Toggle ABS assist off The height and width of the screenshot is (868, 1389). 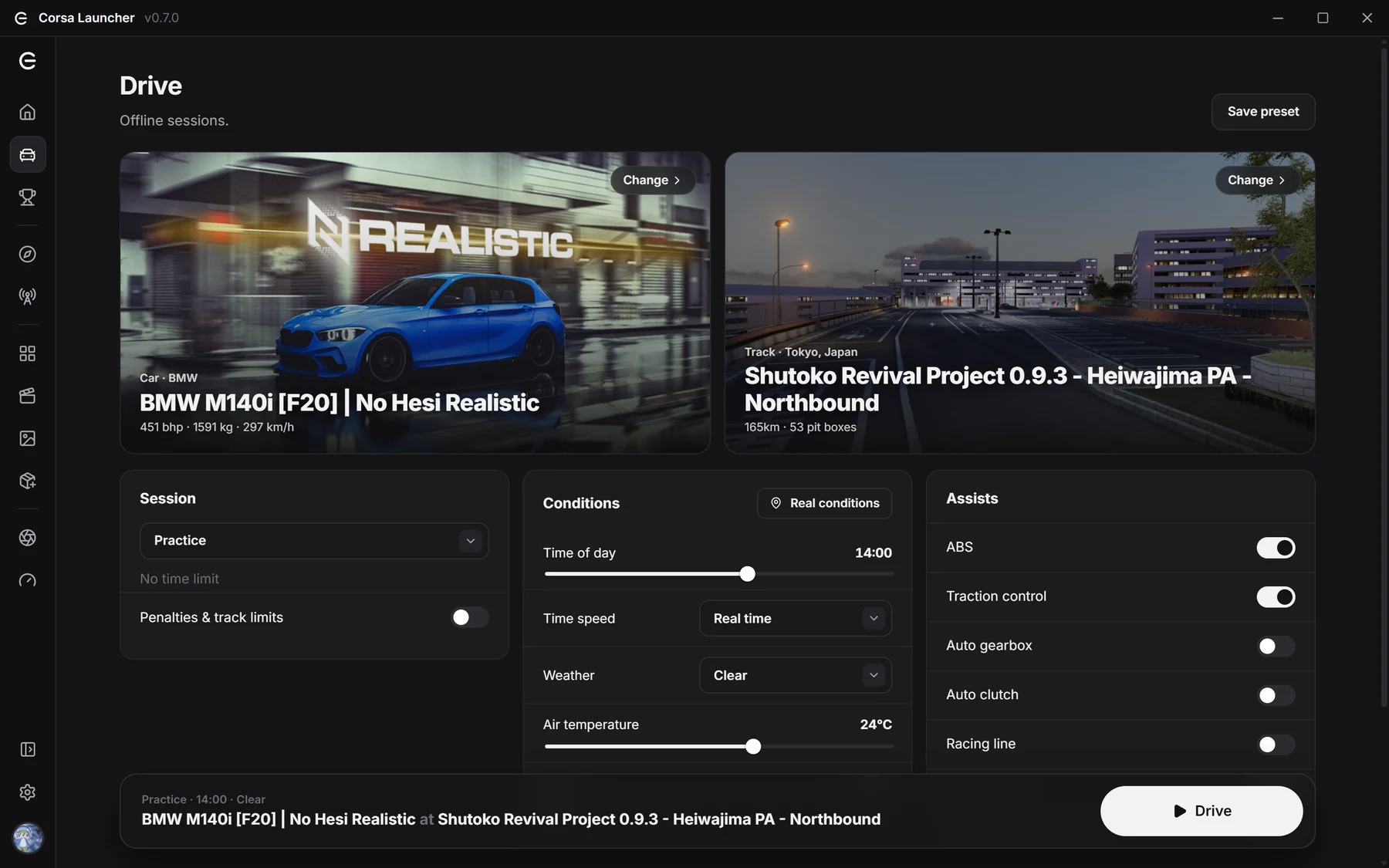pyautogui.click(x=1276, y=548)
